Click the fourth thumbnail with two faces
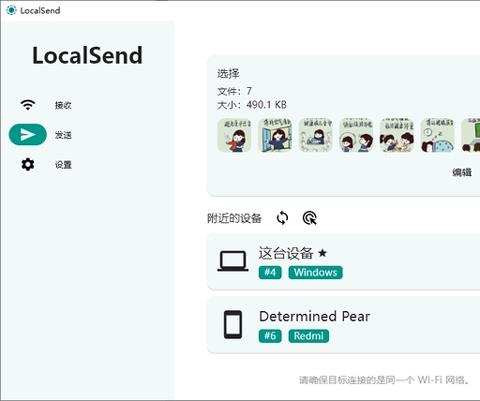 point(356,135)
